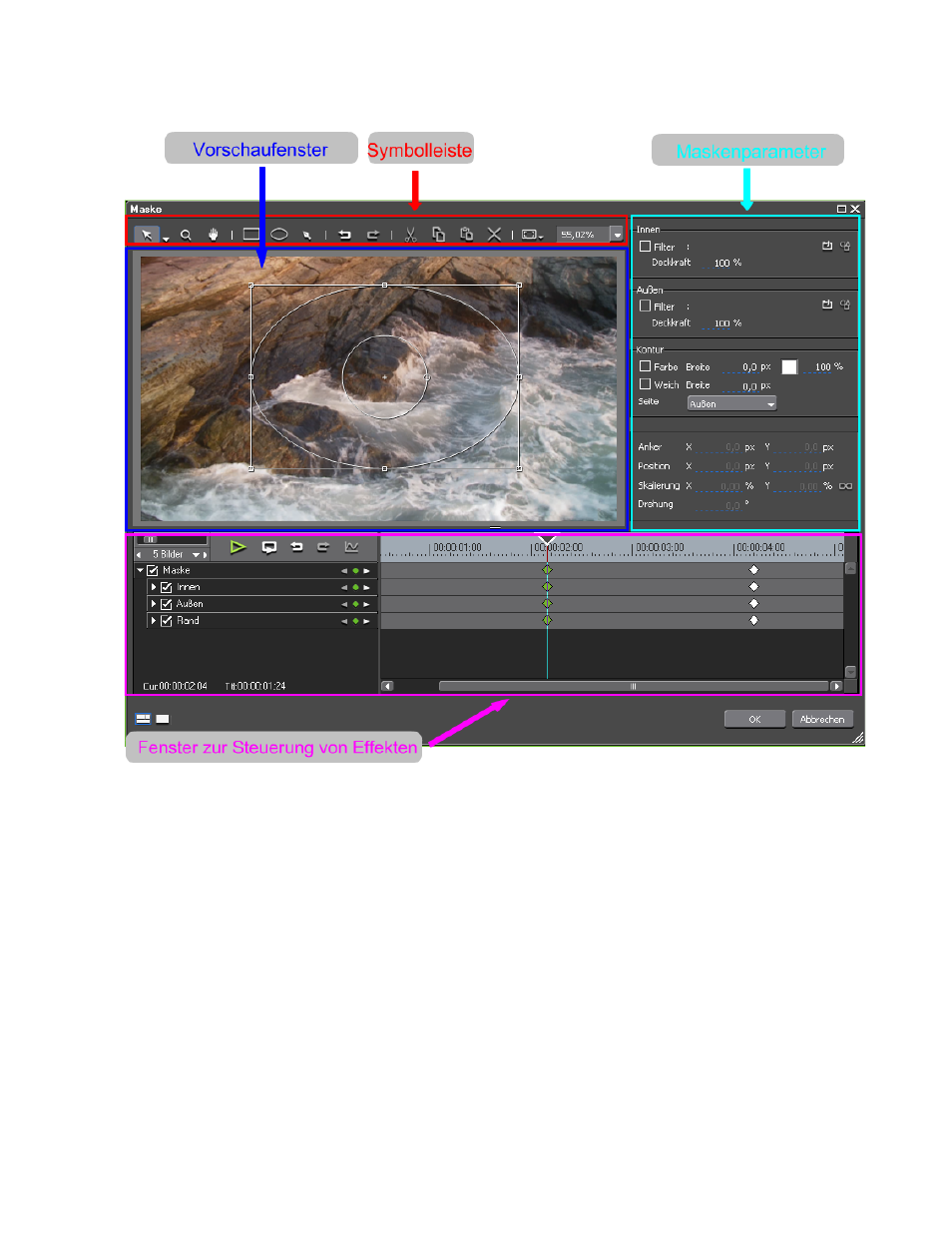The width and height of the screenshot is (952, 1233).
Task: Collapse the Maske tree row
Action: [x=140, y=570]
